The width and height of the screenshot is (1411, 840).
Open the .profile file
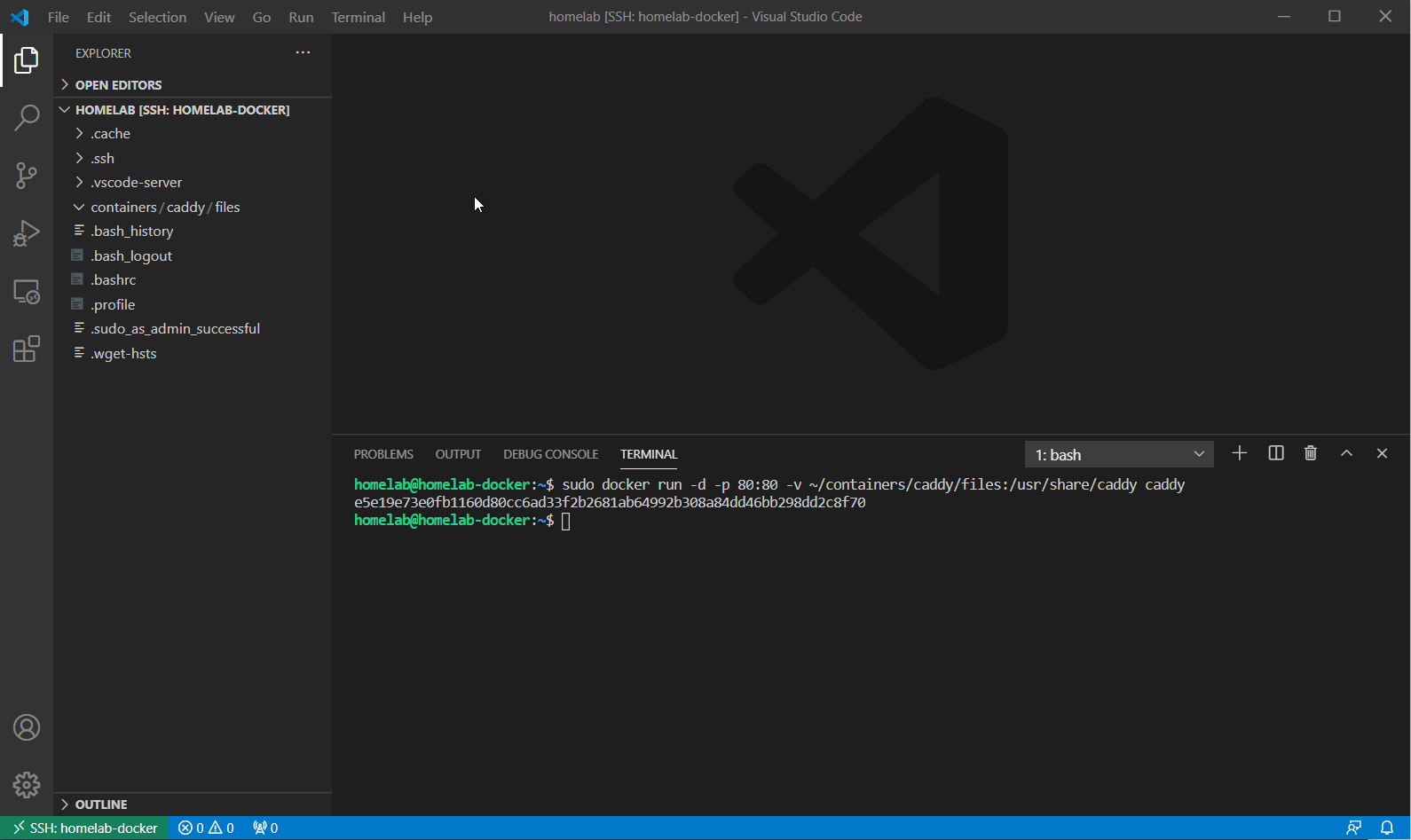193,304
